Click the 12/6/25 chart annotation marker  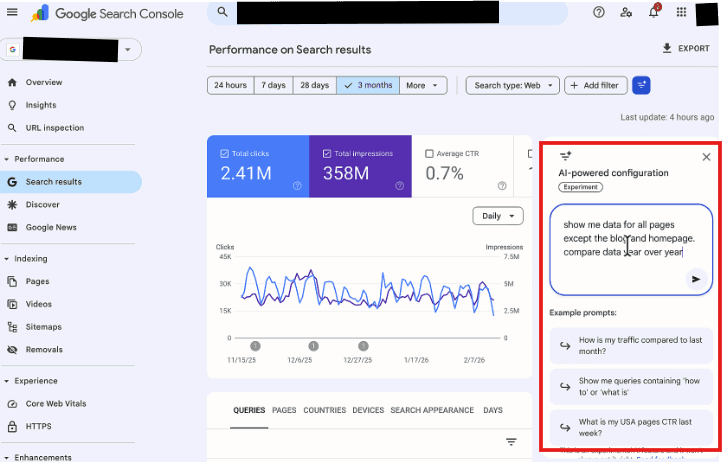tap(313, 346)
